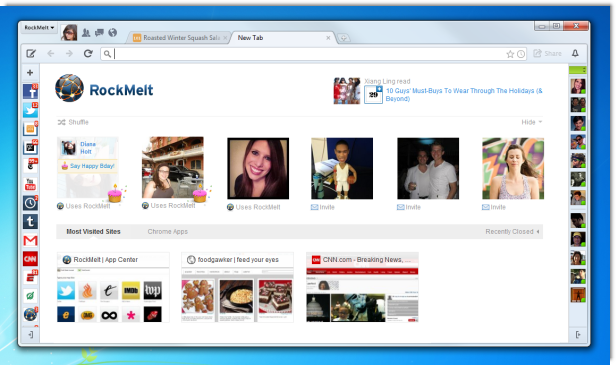Open CNN.com Breaking News thumbnail
Screen dimensions: 616x365
[362, 287]
